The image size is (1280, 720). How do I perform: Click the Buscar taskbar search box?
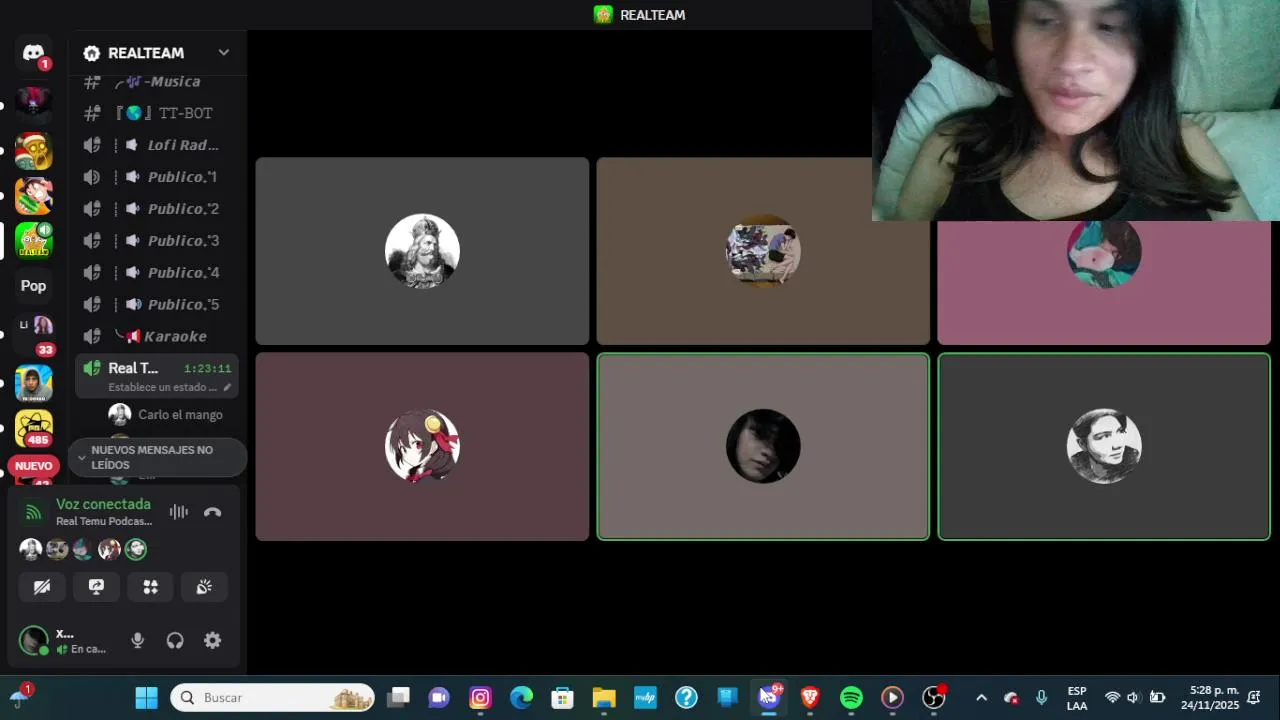tap(272, 697)
